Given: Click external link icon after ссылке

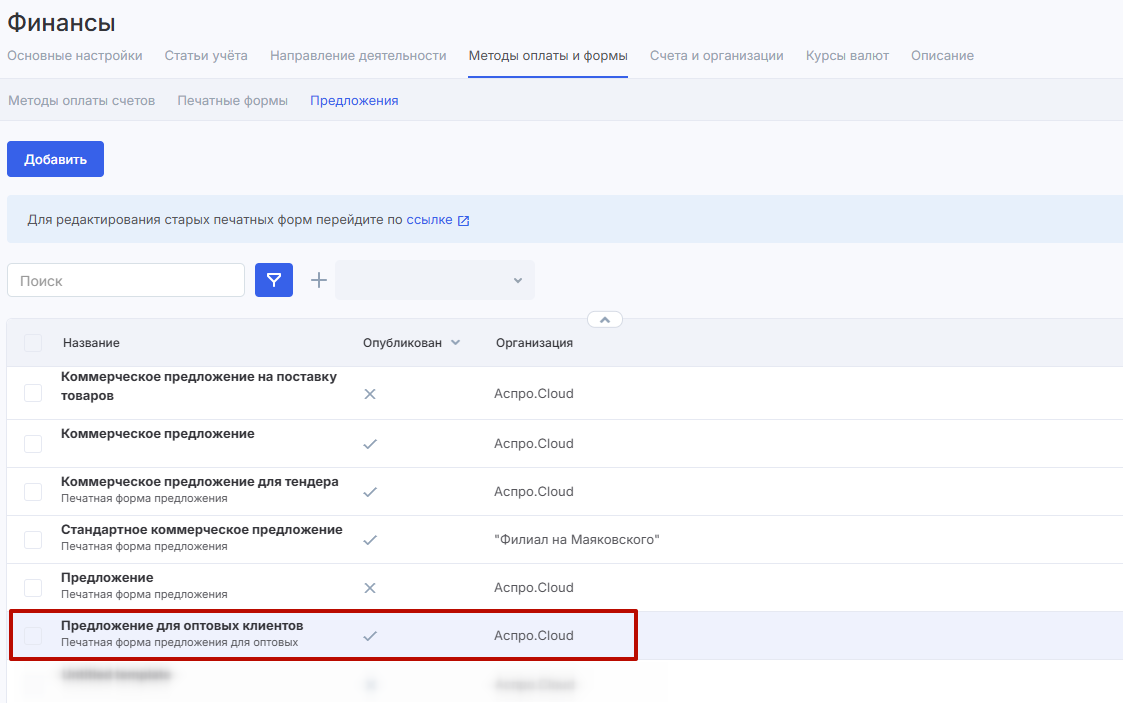Looking at the screenshot, I should coord(463,221).
